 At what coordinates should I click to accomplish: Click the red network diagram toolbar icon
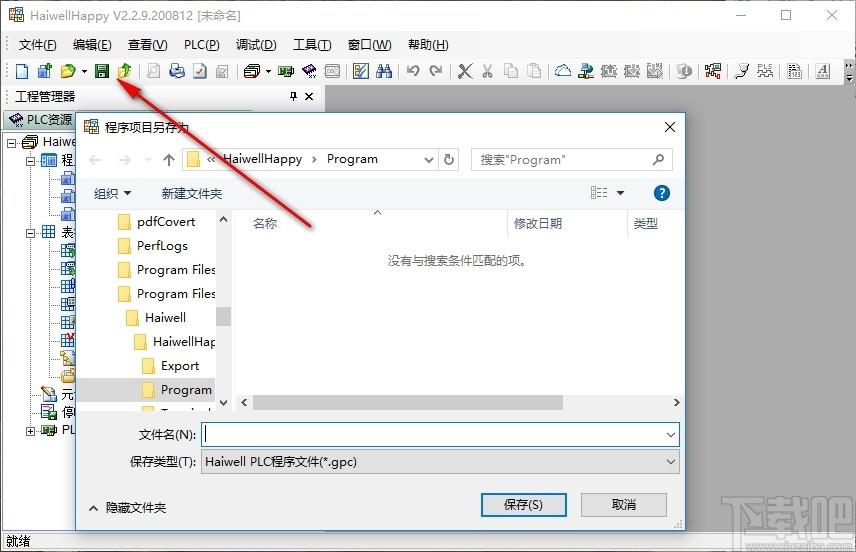click(712, 71)
